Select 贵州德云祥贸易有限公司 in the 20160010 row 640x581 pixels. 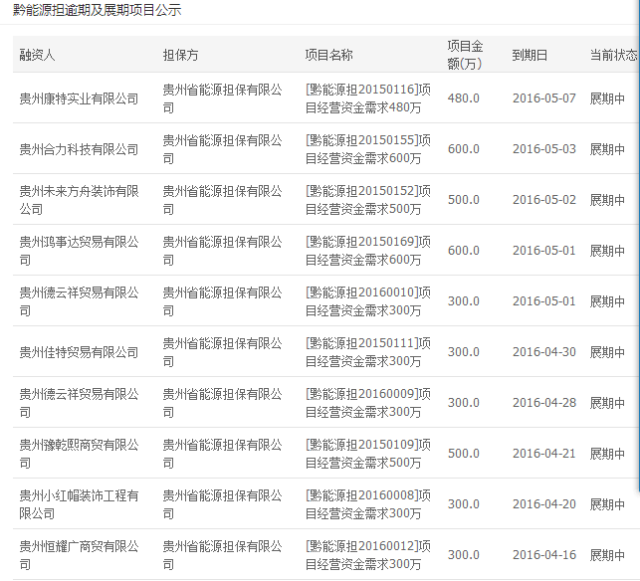(x=79, y=301)
